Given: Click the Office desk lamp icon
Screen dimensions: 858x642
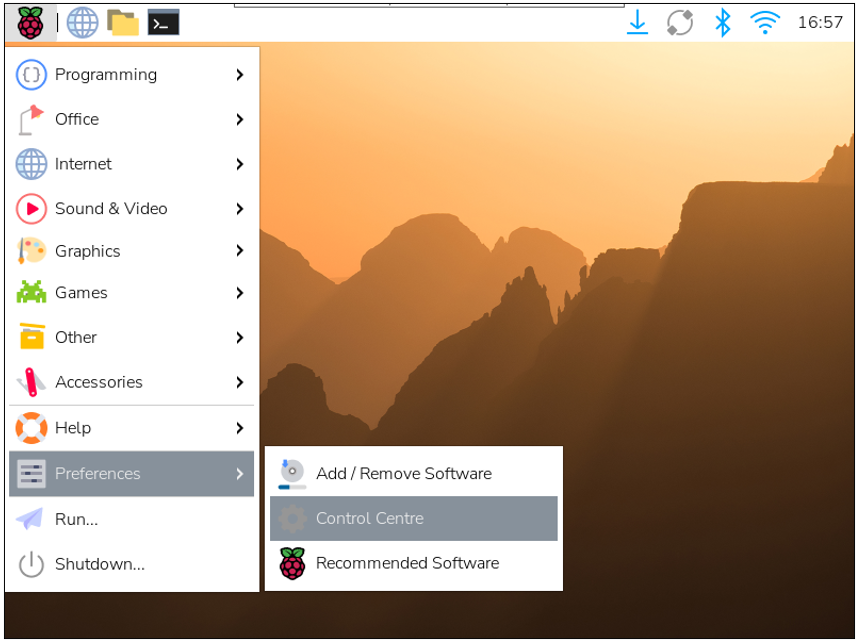Looking at the screenshot, I should (x=30, y=119).
